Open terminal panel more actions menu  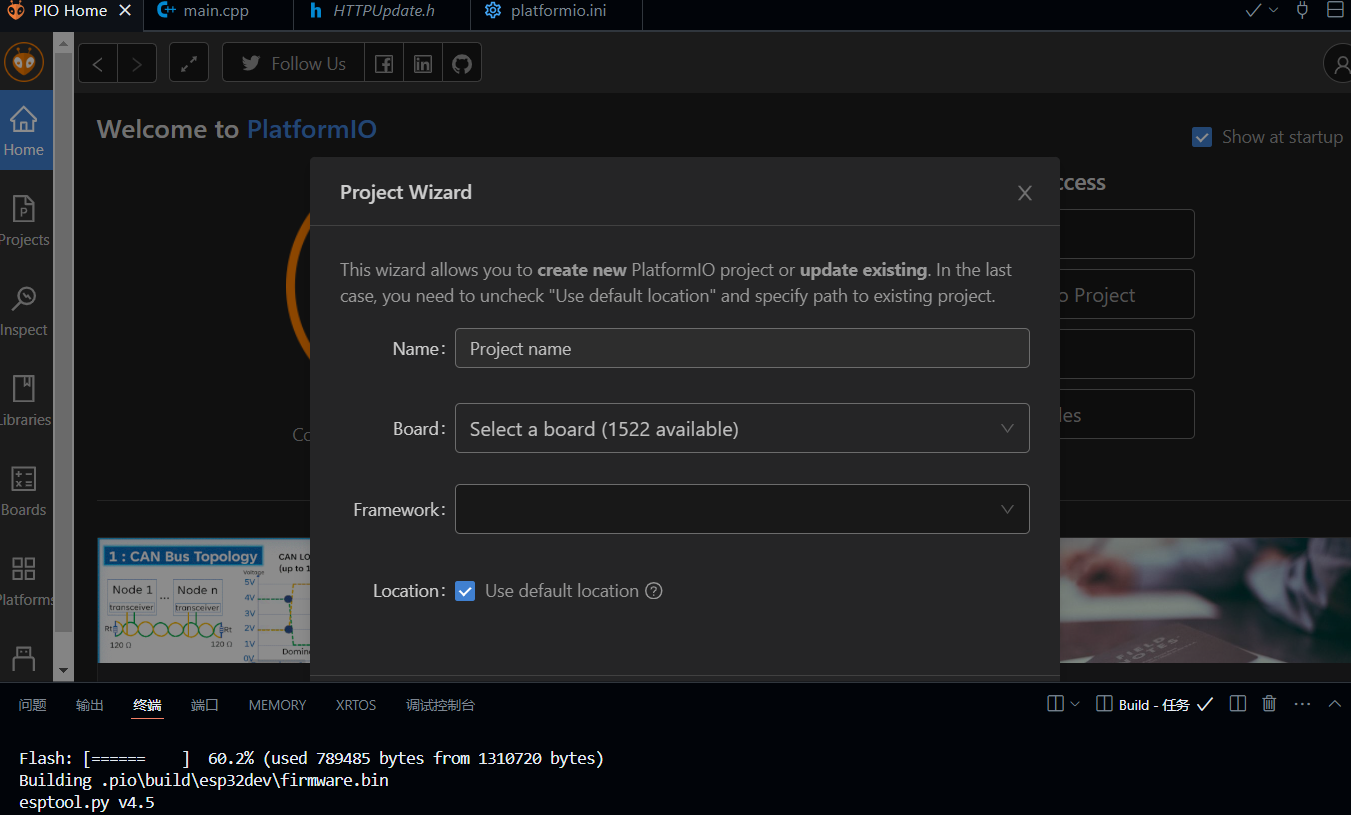pos(1302,704)
